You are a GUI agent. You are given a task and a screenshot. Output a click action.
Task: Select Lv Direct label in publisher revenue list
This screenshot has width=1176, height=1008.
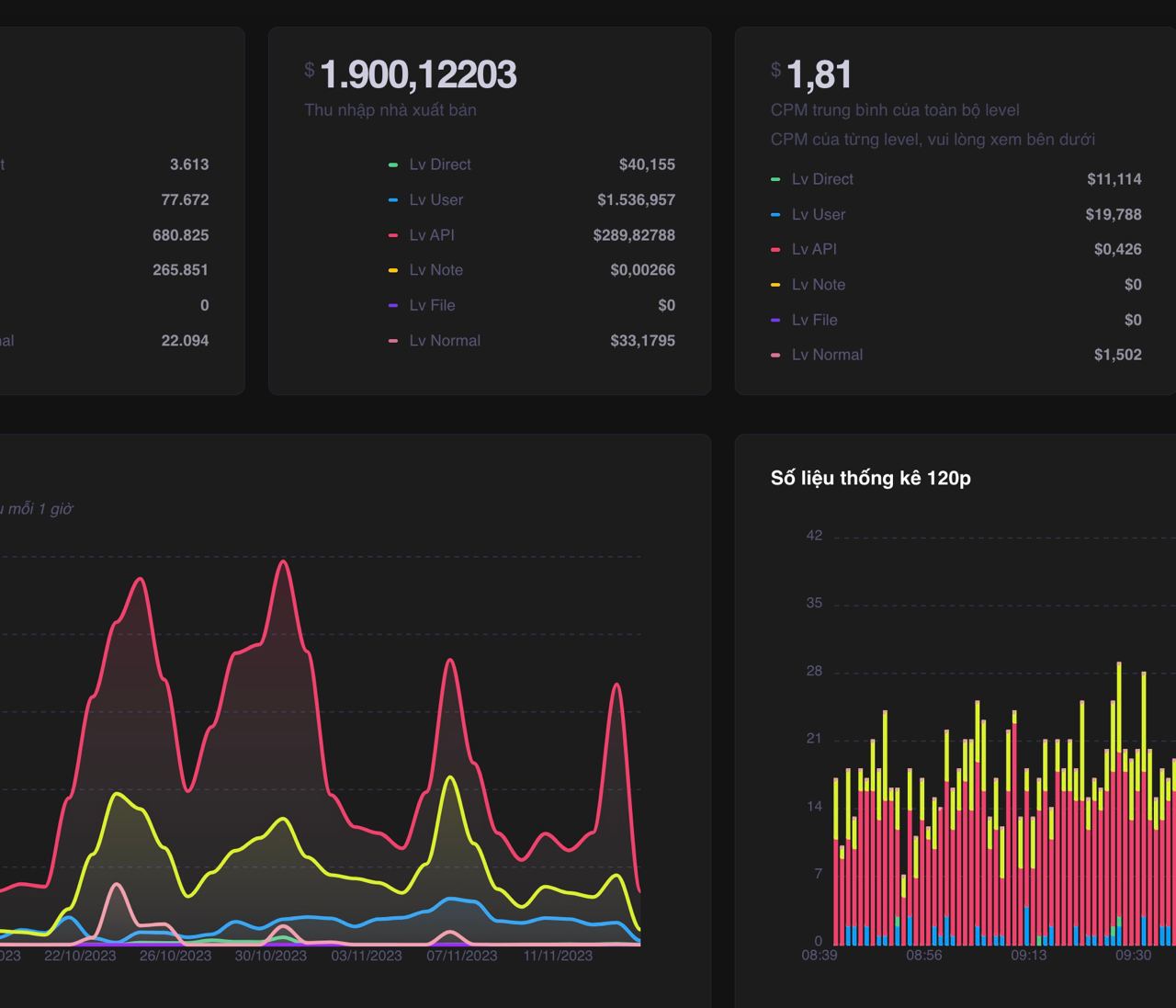pos(440,164)
